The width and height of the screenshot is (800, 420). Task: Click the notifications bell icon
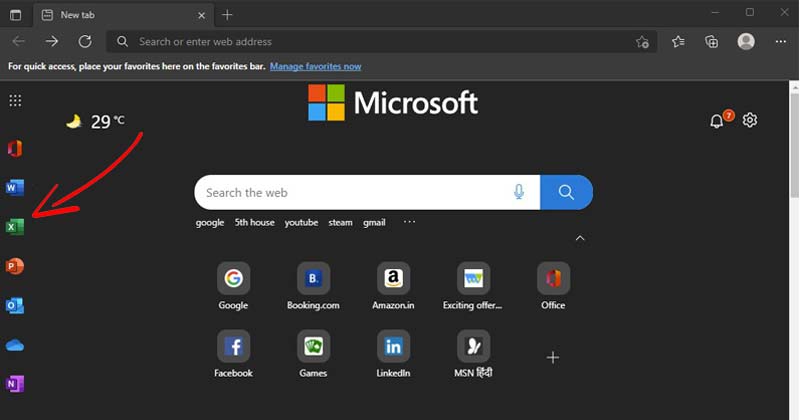pyautogui.click(x=717, y=121)
